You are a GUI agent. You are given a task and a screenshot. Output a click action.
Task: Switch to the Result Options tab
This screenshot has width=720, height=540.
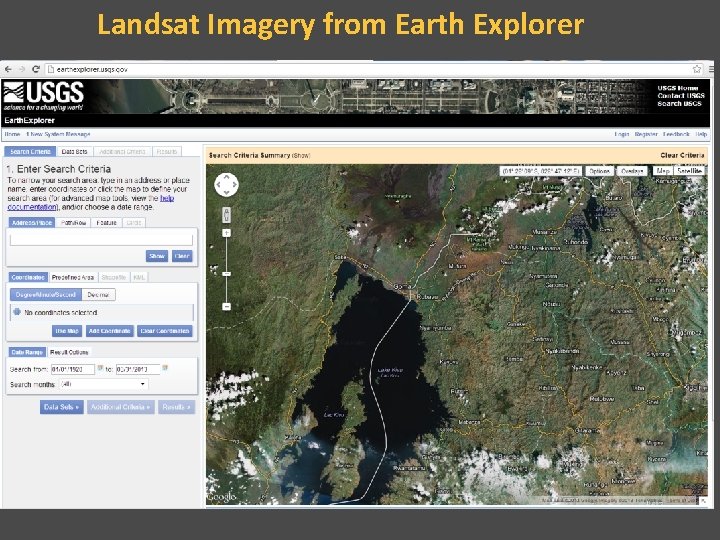[69, 352]
